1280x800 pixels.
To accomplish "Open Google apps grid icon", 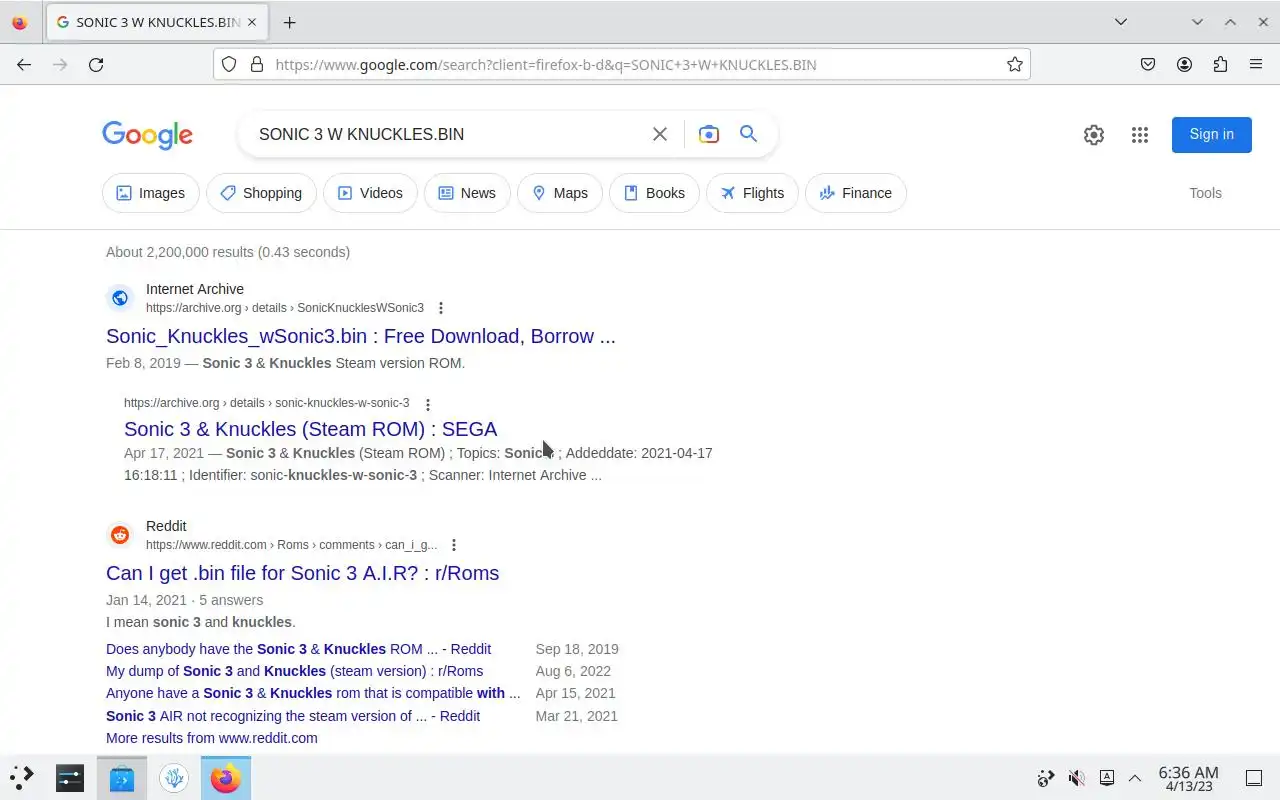I will point(1140,135).
